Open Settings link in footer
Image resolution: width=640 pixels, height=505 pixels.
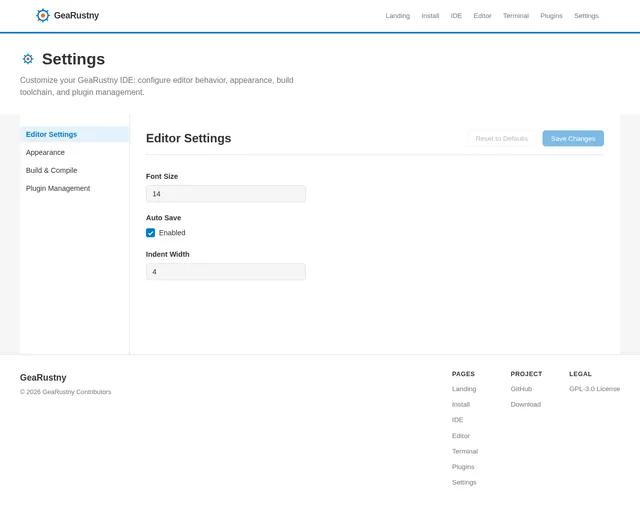464,483
